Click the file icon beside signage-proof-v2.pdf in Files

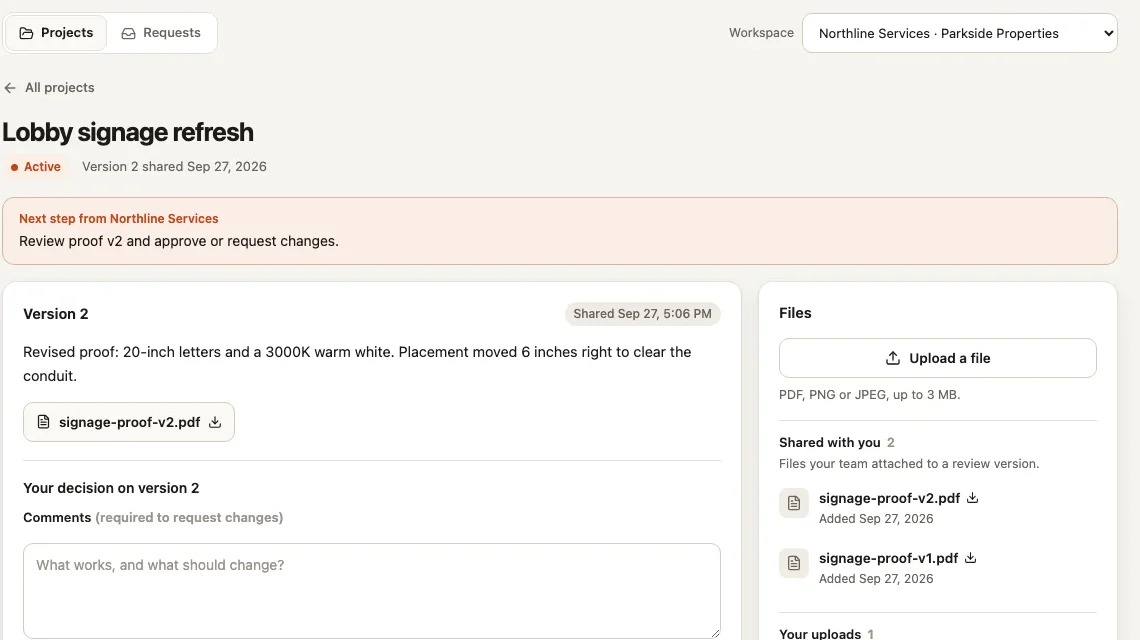pyautogui.click(x=794, y=503)
